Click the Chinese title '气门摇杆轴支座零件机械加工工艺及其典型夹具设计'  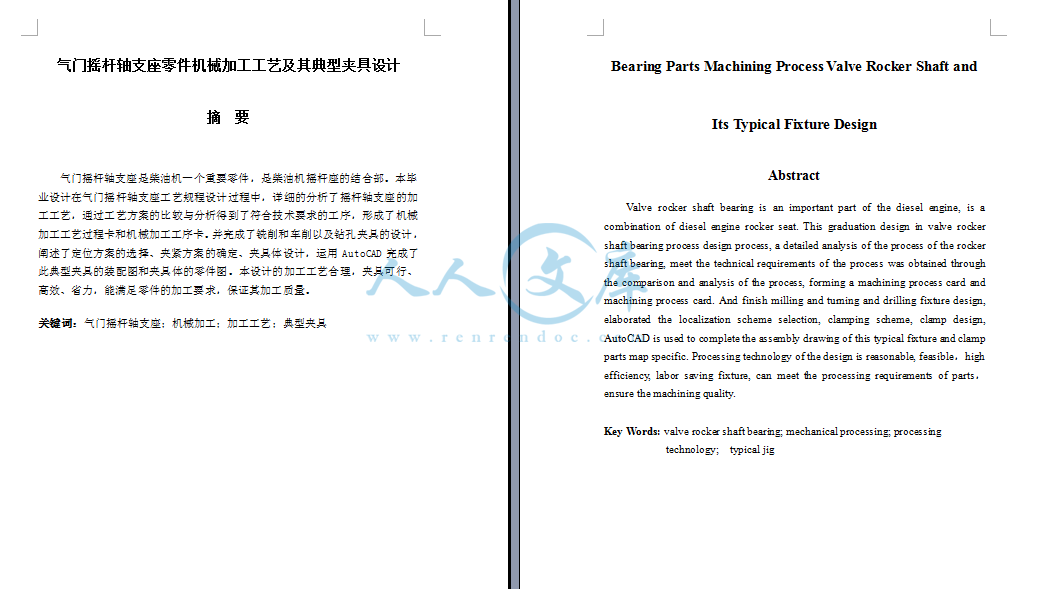228,66
